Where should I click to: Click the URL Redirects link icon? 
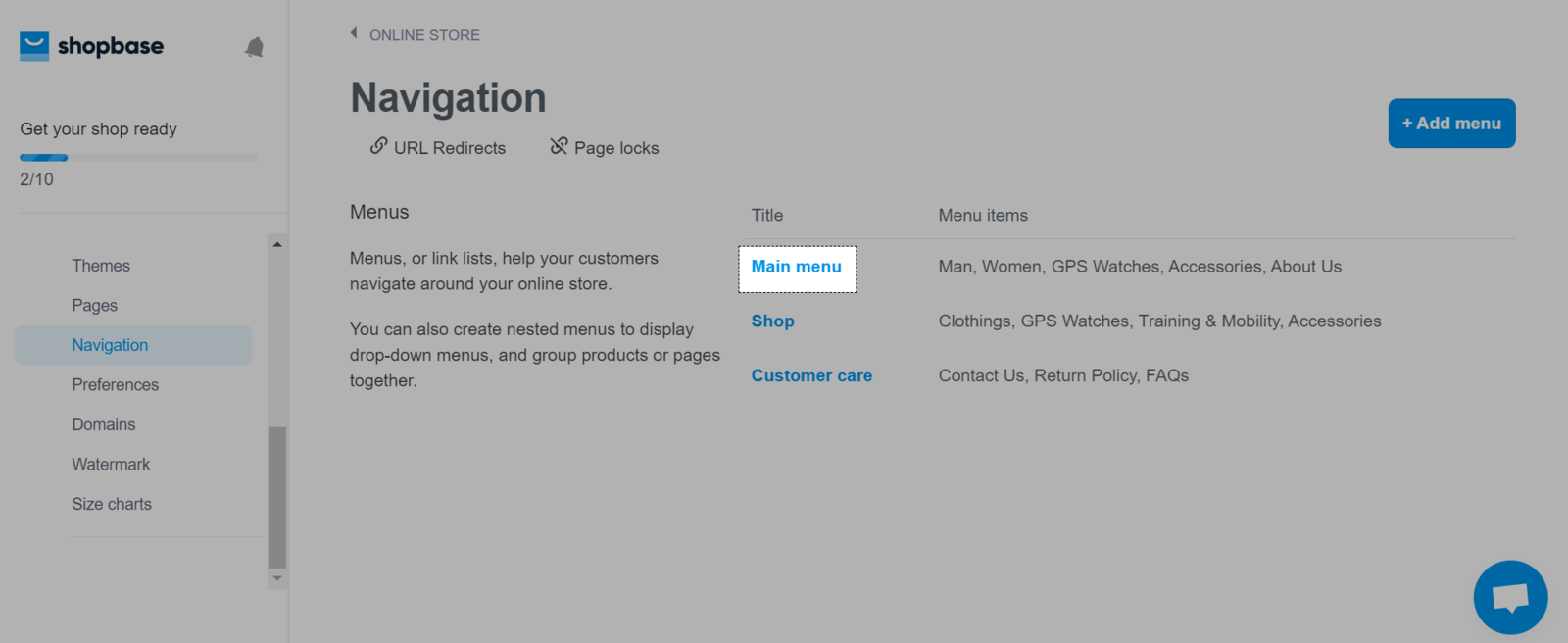[x=378, y=146]
